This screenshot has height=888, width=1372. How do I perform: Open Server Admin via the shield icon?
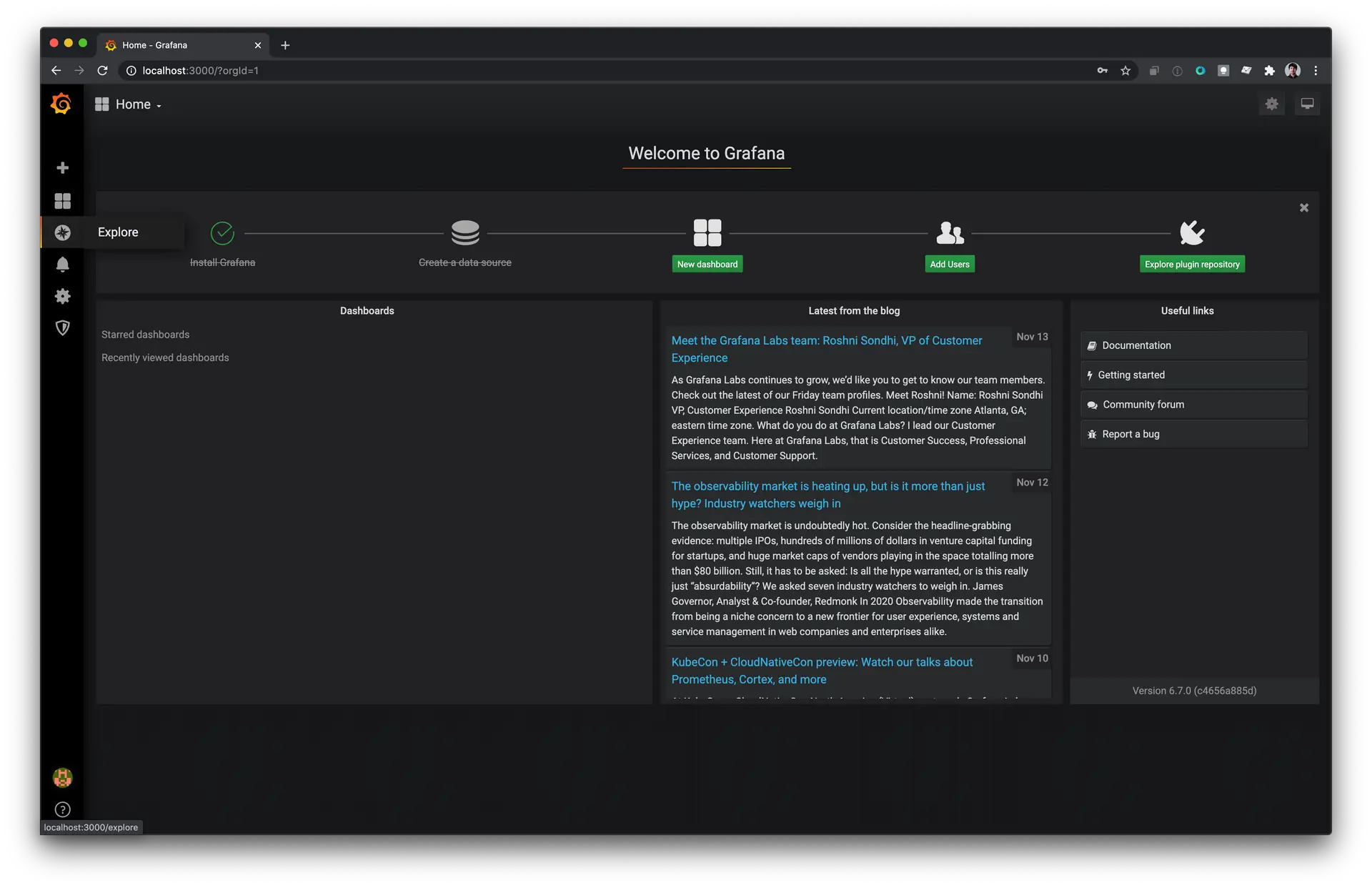click(63, 328)
